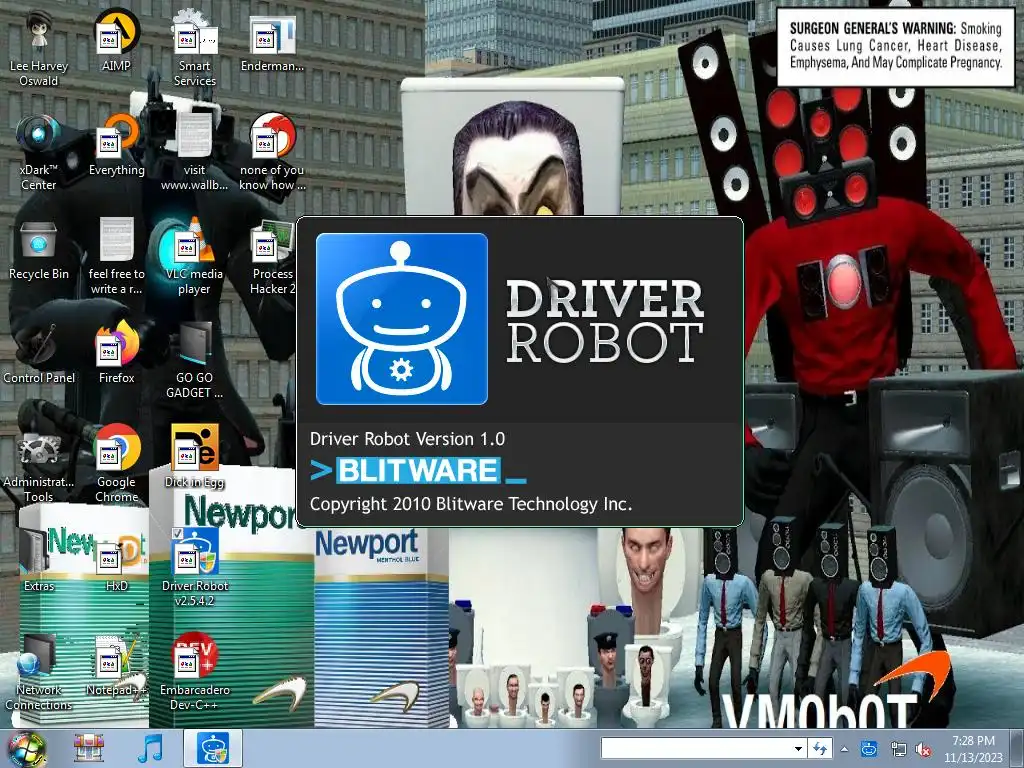Launch Google Chrome shortcut
The width and height of the screenshot is (1024, 768).
point(116,464)
